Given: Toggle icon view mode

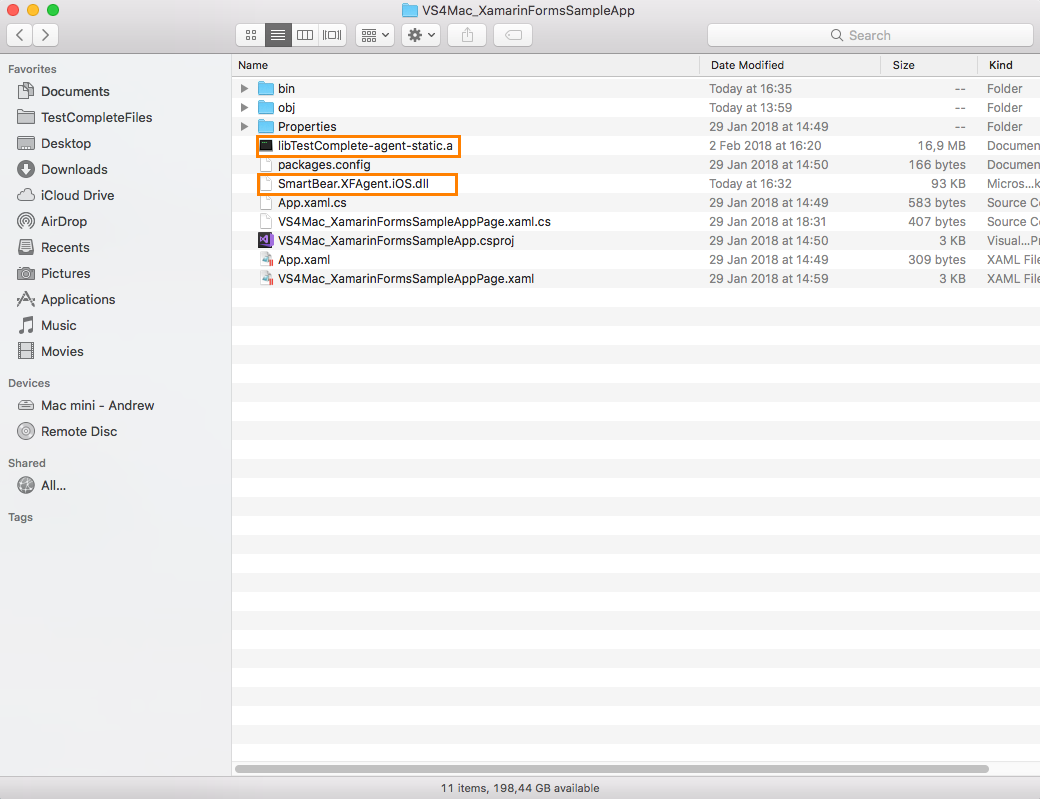Looking at the screenshot, I should tap(250, 34).
